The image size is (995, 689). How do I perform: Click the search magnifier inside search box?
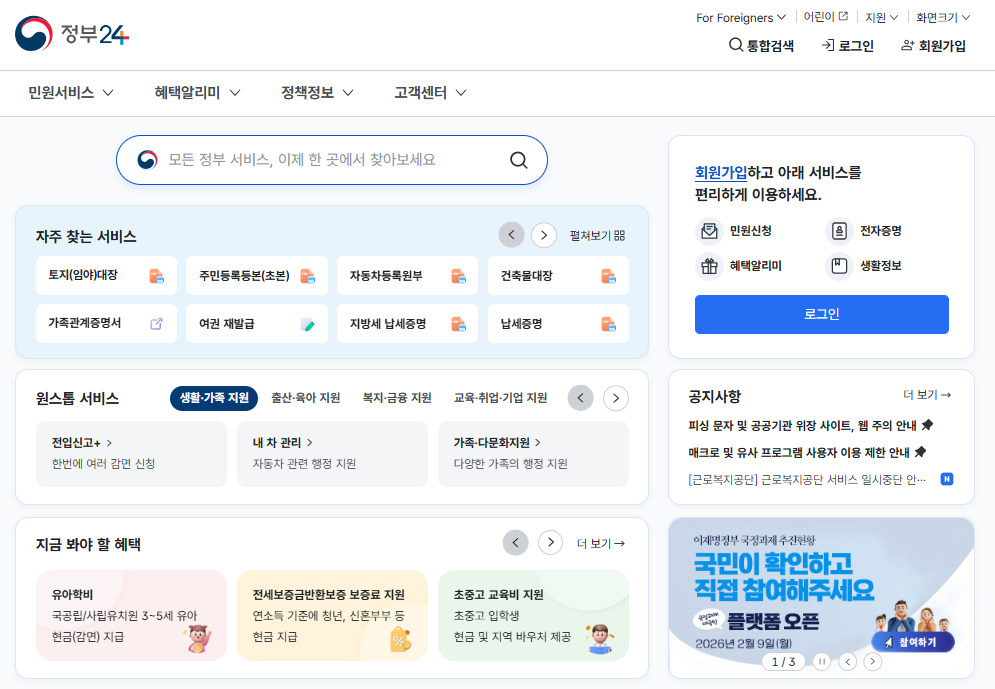[518, 160]
